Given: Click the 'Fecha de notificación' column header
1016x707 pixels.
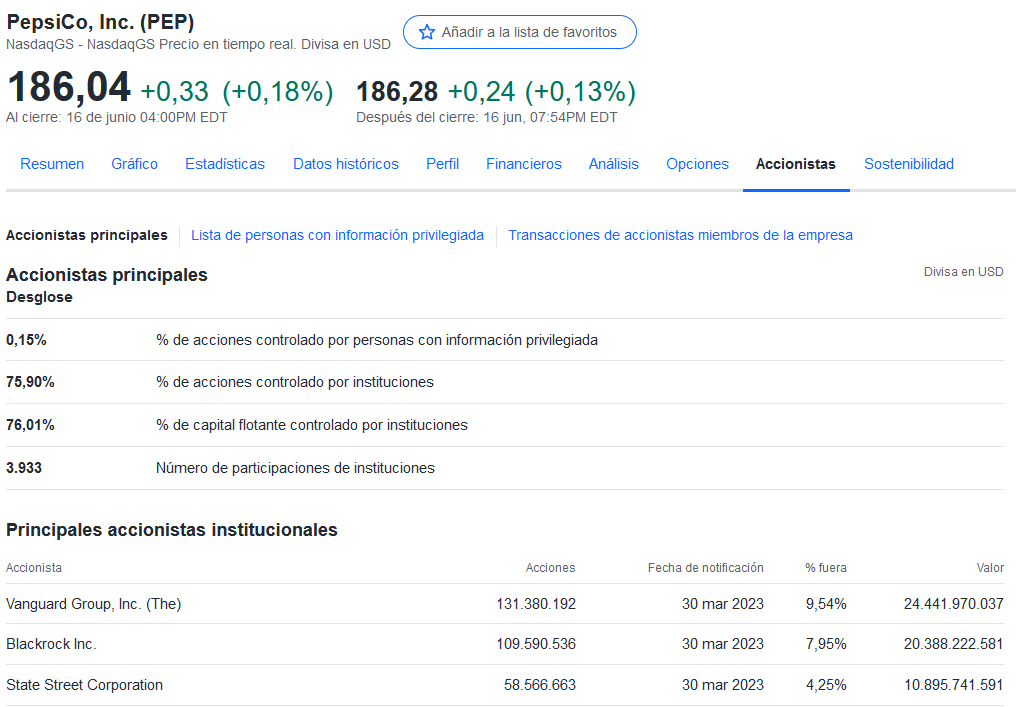Looking at the screenshot, I should 706,568.
